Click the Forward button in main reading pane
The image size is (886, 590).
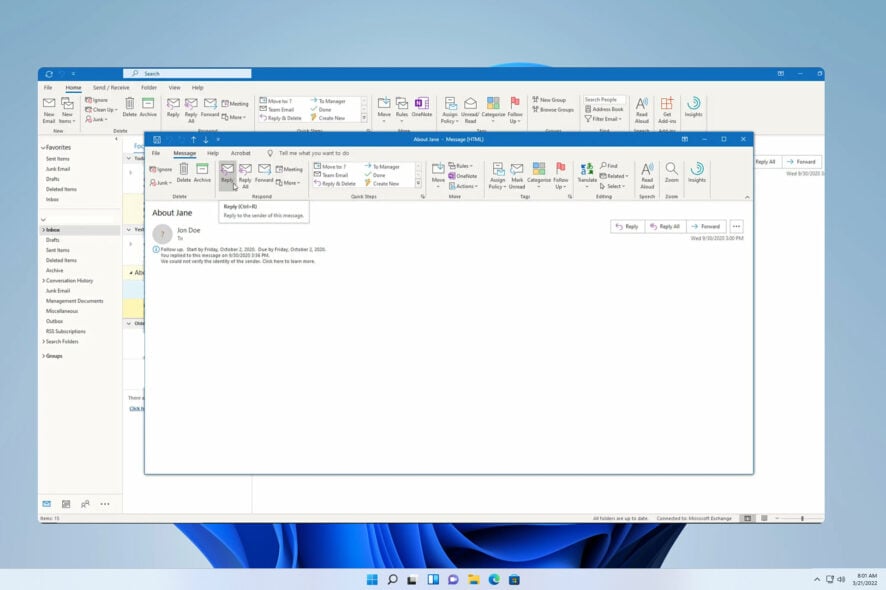click(801, 162)
